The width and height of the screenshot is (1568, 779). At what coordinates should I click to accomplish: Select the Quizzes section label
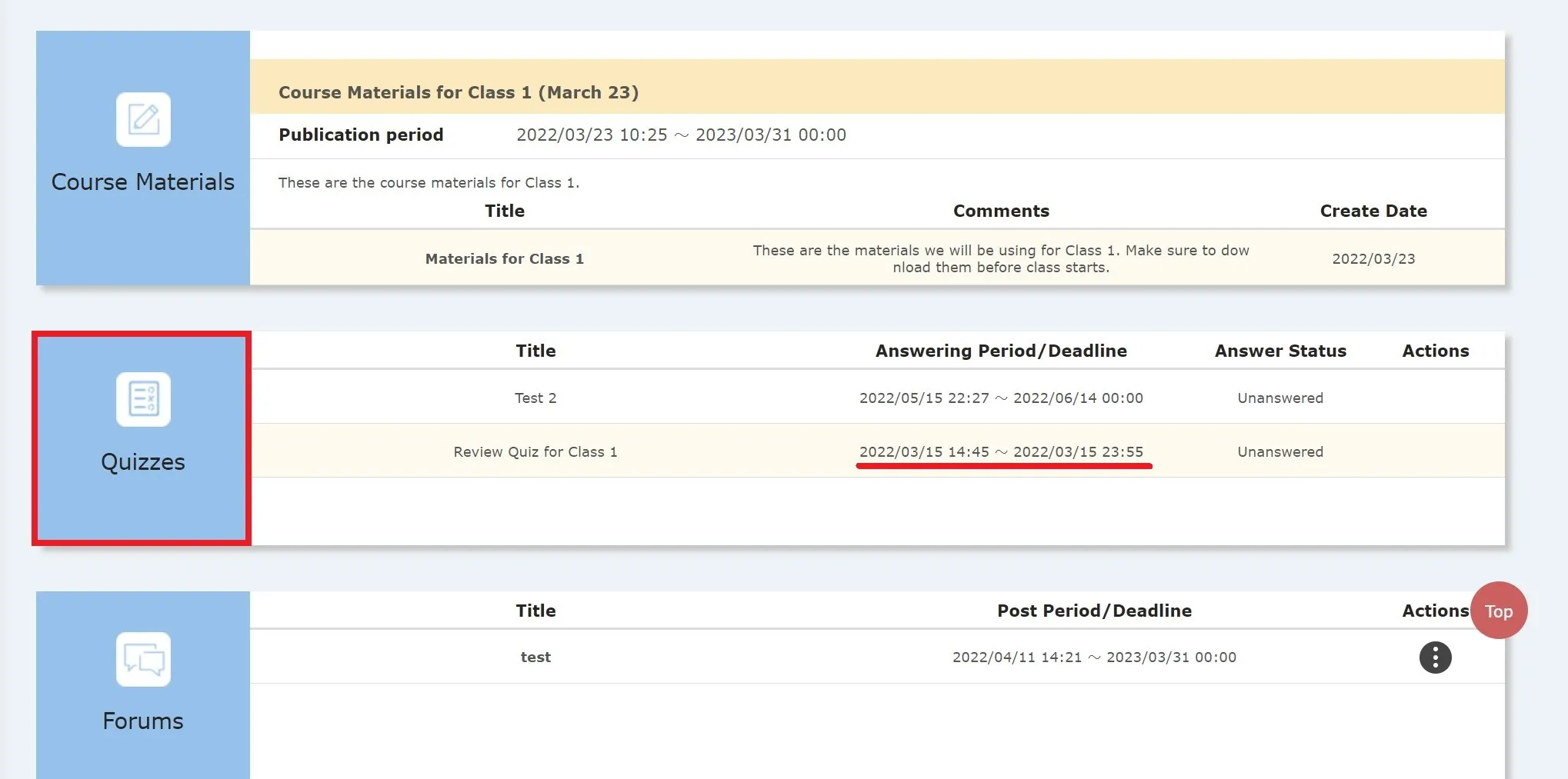coord(143,462)
